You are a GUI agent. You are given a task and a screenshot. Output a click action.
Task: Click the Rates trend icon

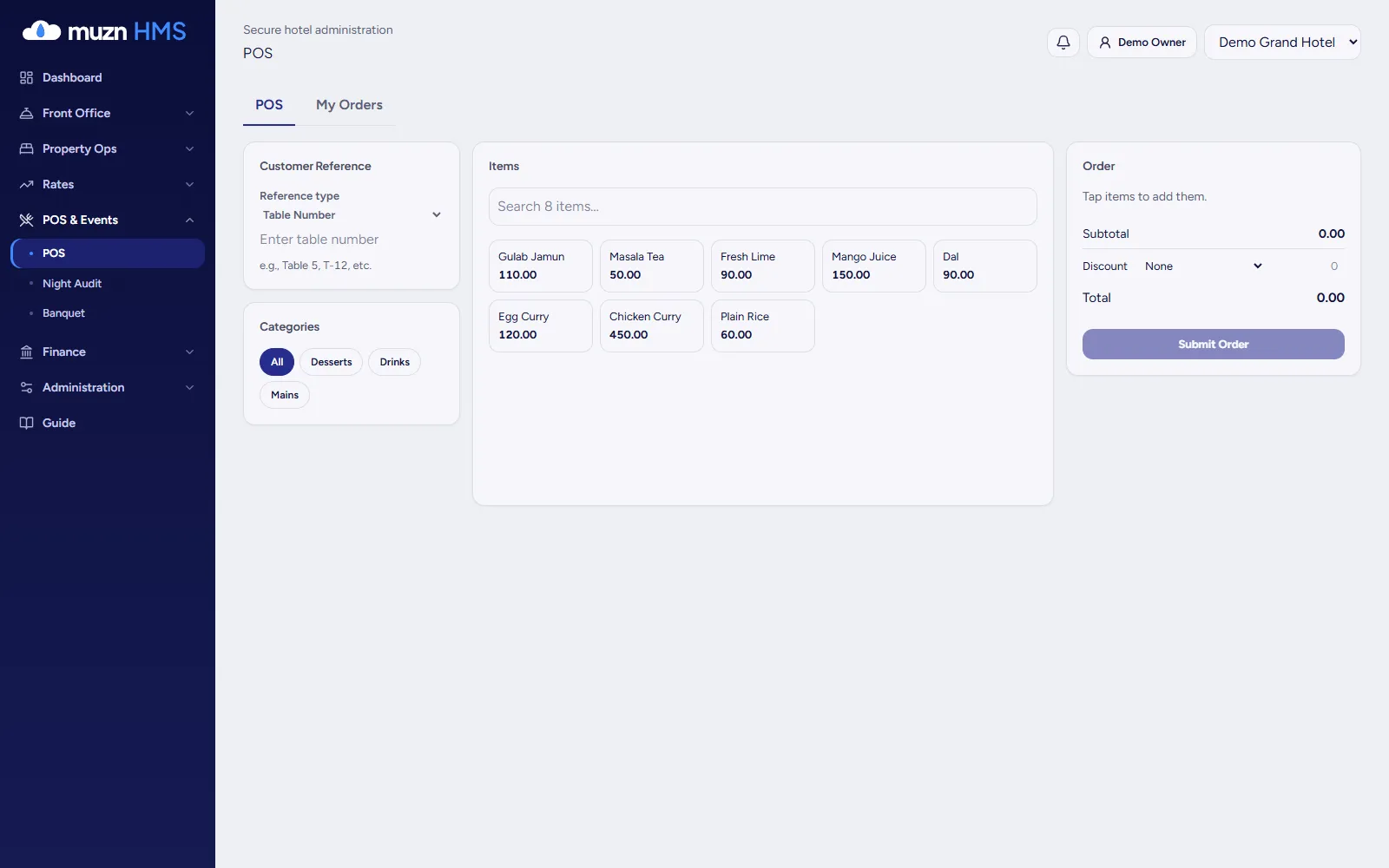click(x=26, y=184)
